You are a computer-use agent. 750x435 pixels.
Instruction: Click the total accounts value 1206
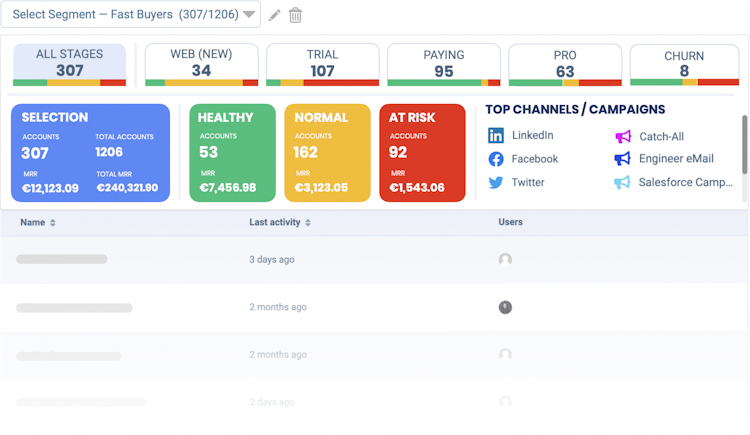109,152
